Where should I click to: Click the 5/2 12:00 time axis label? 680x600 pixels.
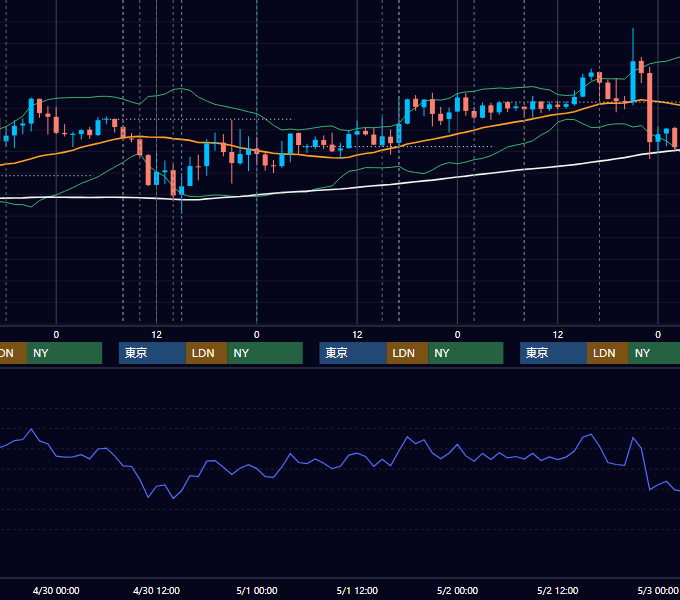[x=557, y=590]
